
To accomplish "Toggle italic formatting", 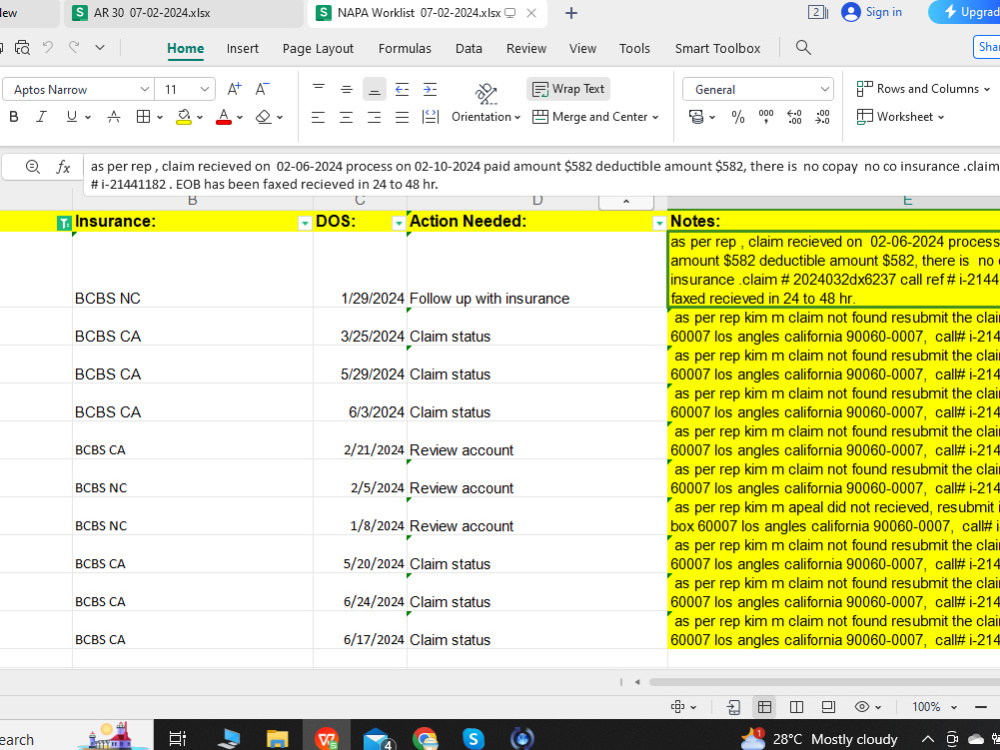I will point(41,117).
